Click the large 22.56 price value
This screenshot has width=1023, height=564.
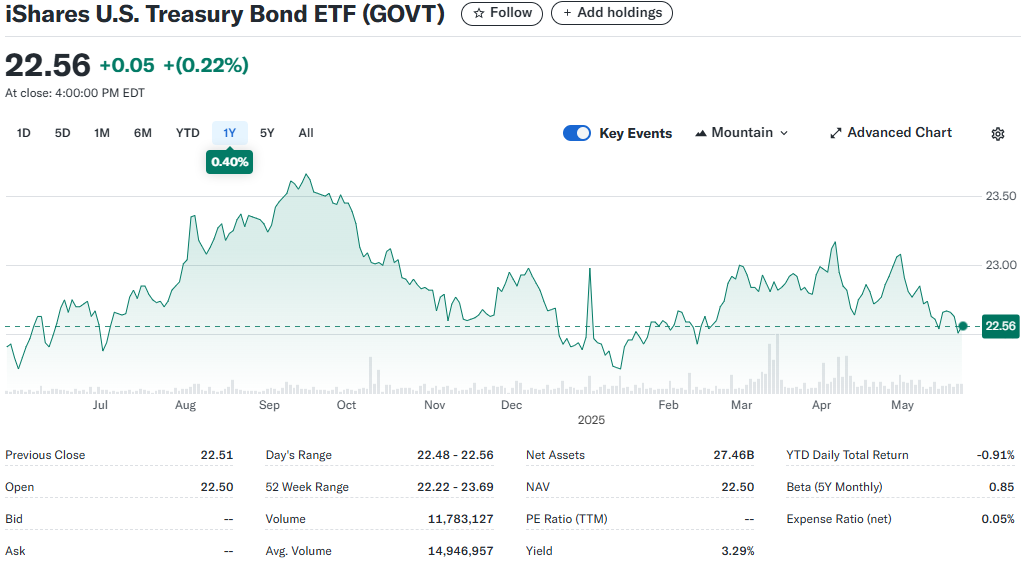48,65
